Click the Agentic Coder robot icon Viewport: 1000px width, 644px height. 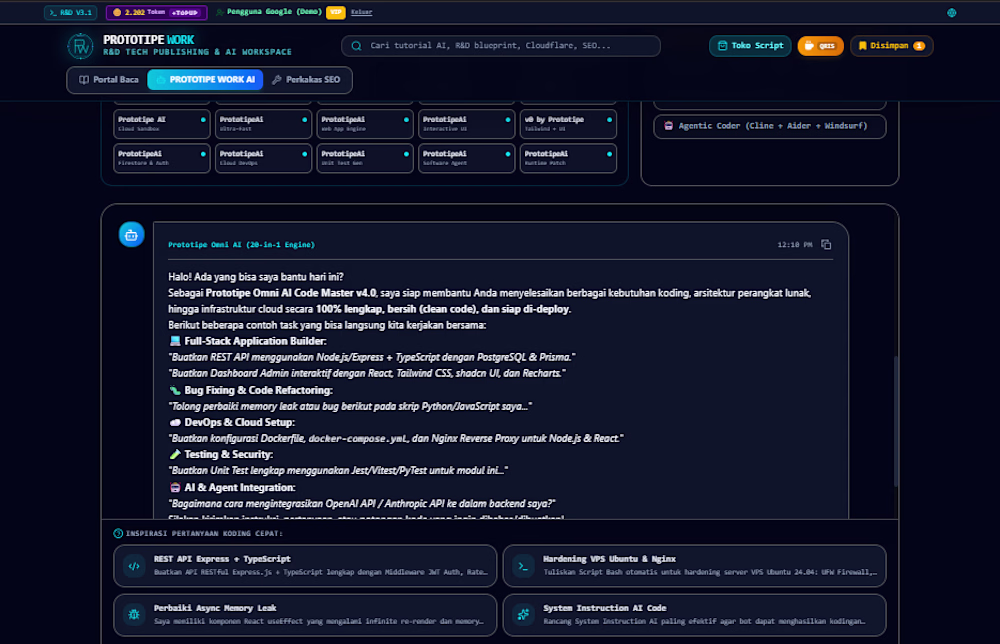coord(668,126)
